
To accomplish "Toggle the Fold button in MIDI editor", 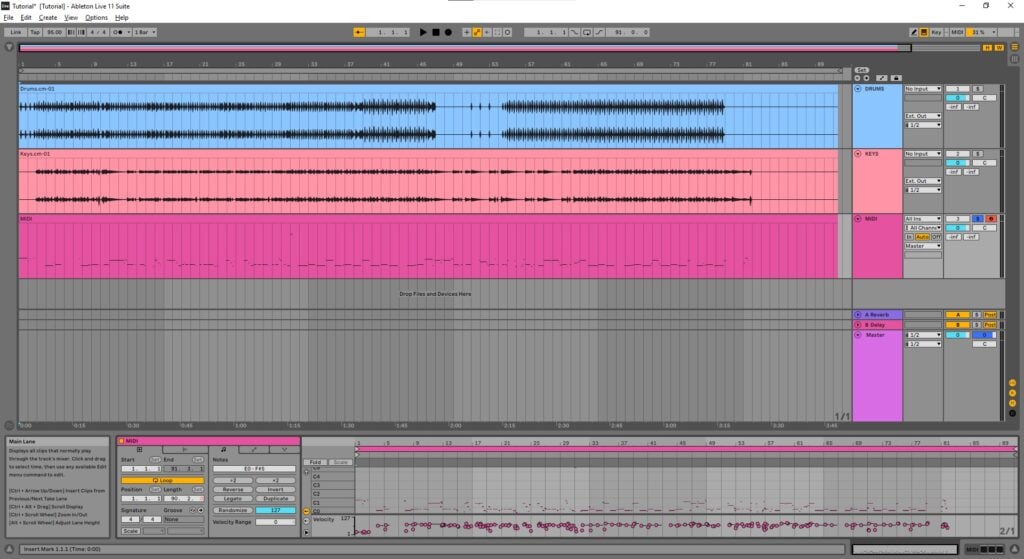I will (x=315, y=462).
